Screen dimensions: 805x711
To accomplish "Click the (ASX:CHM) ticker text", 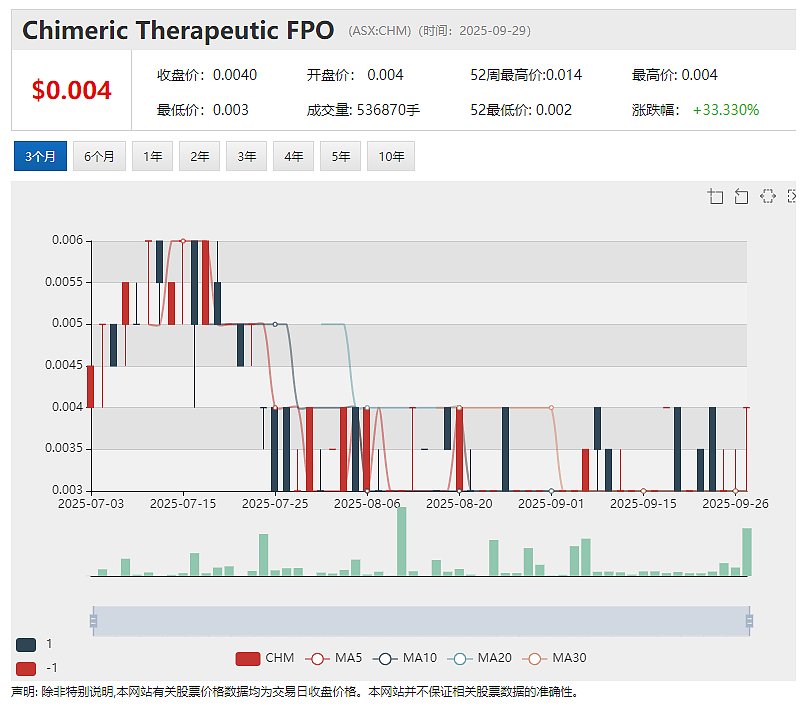I will tap(380, 31).
